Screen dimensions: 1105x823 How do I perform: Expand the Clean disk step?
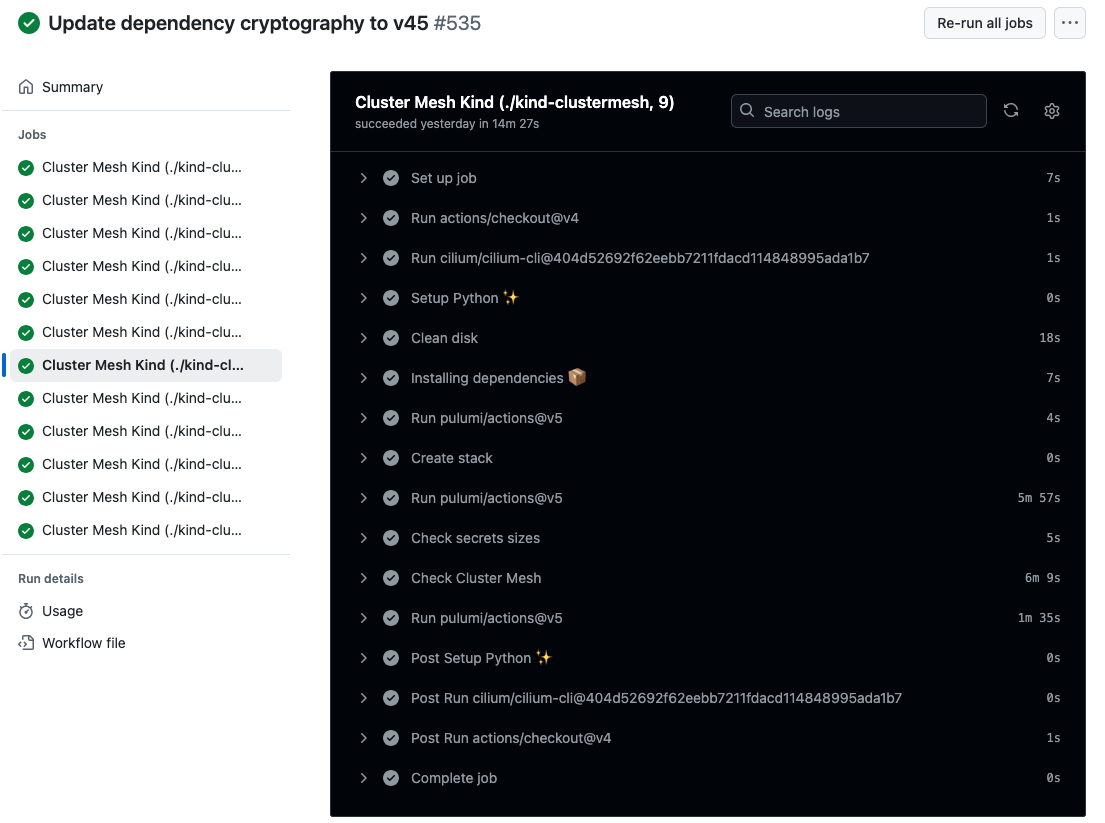coord(364,338)
